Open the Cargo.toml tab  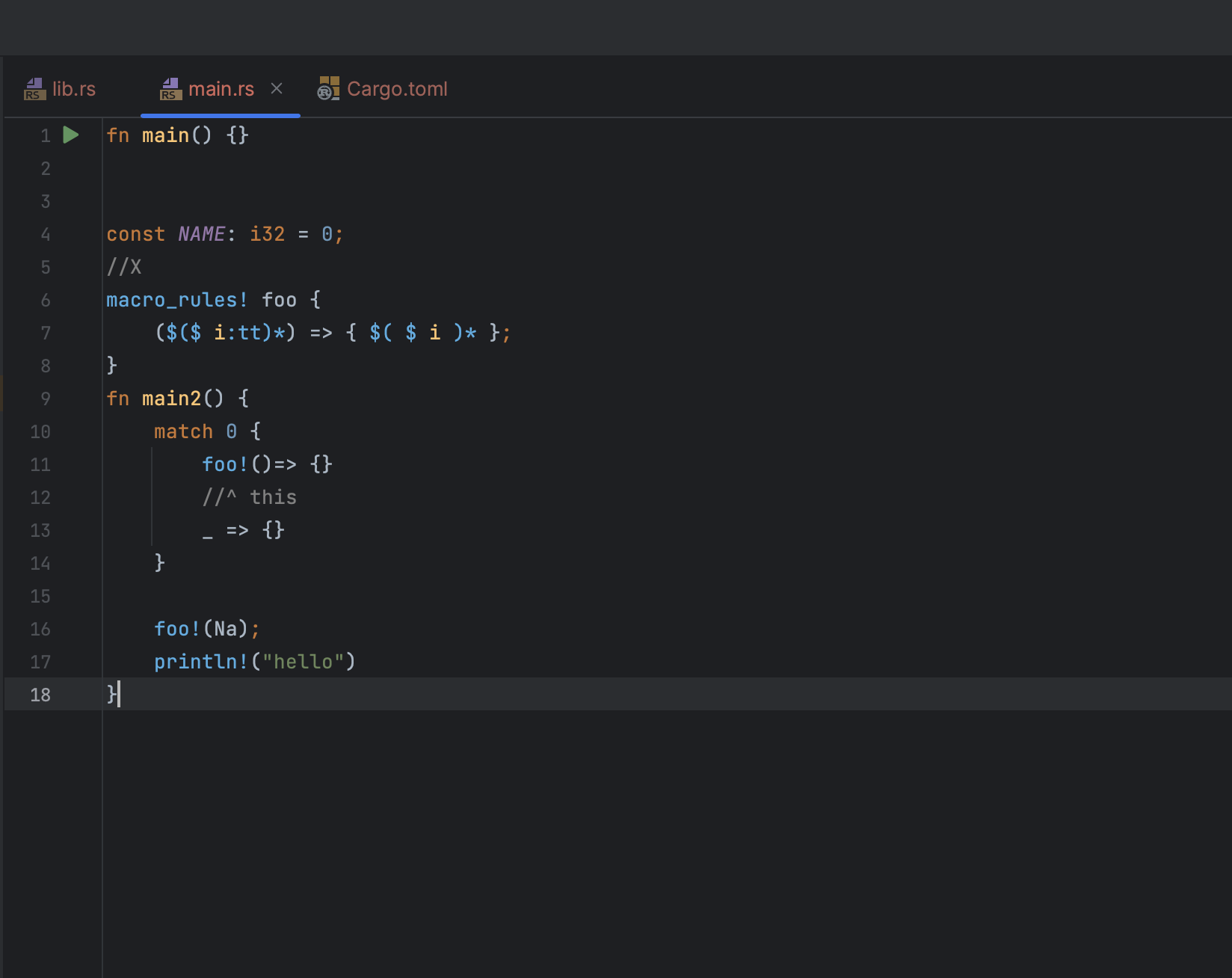397,88
